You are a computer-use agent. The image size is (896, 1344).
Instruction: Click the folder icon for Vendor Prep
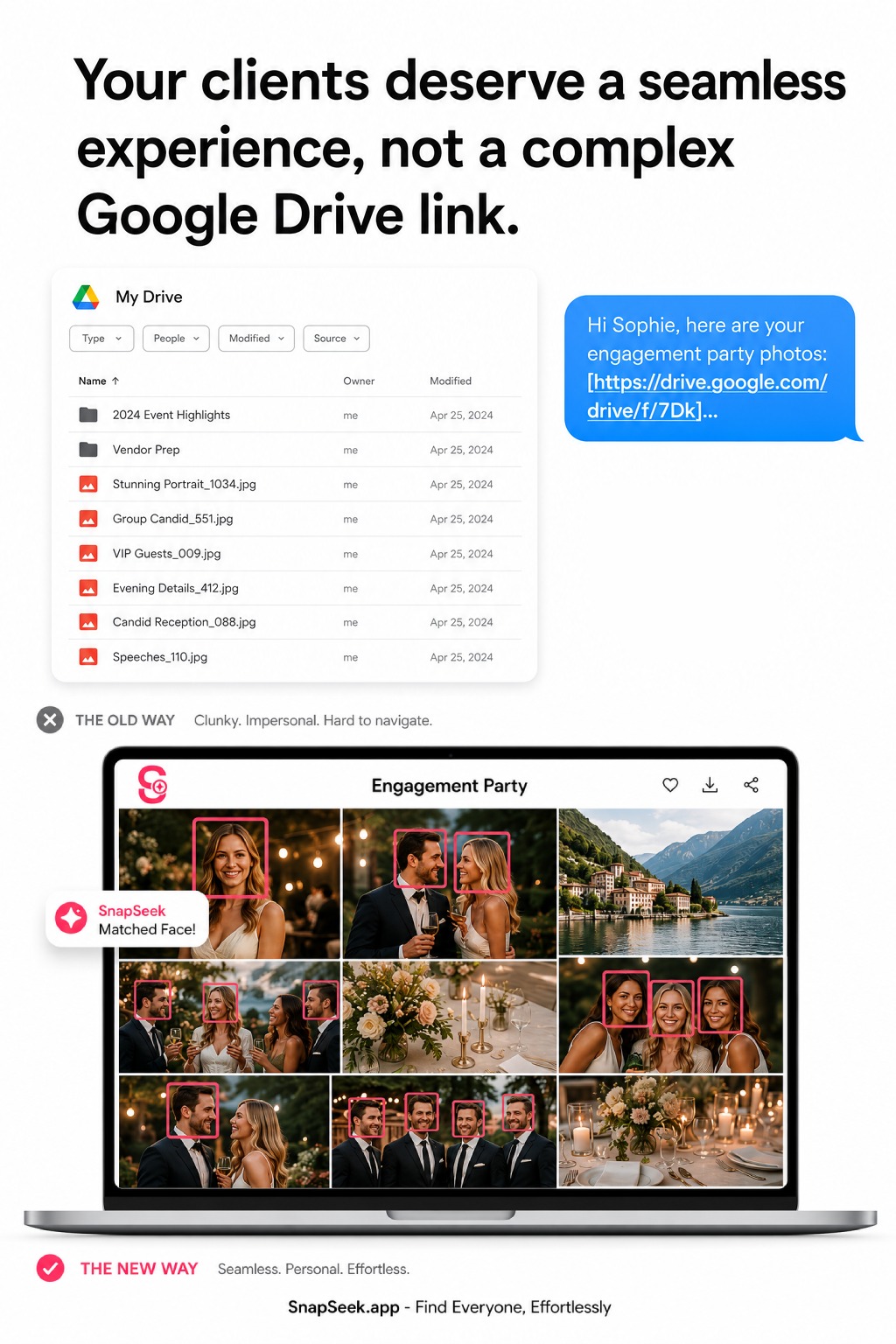point(88,450)
